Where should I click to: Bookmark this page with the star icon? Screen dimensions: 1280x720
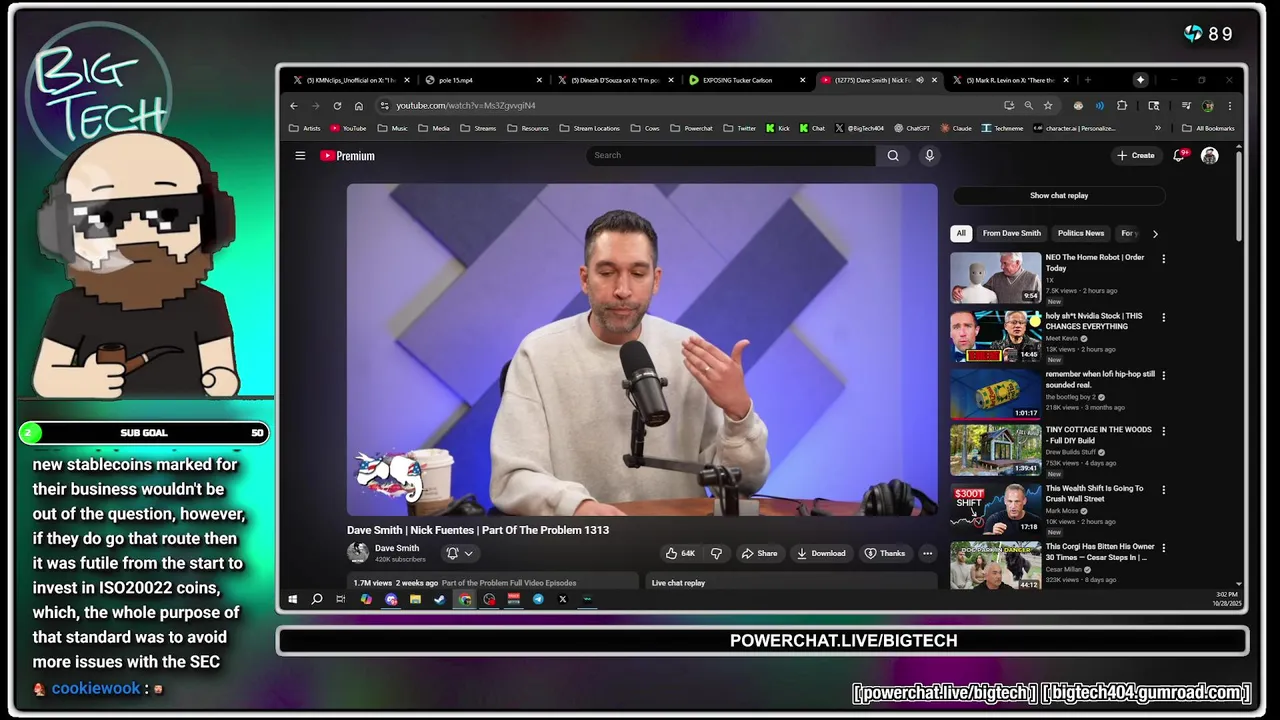coord(1048,105)
